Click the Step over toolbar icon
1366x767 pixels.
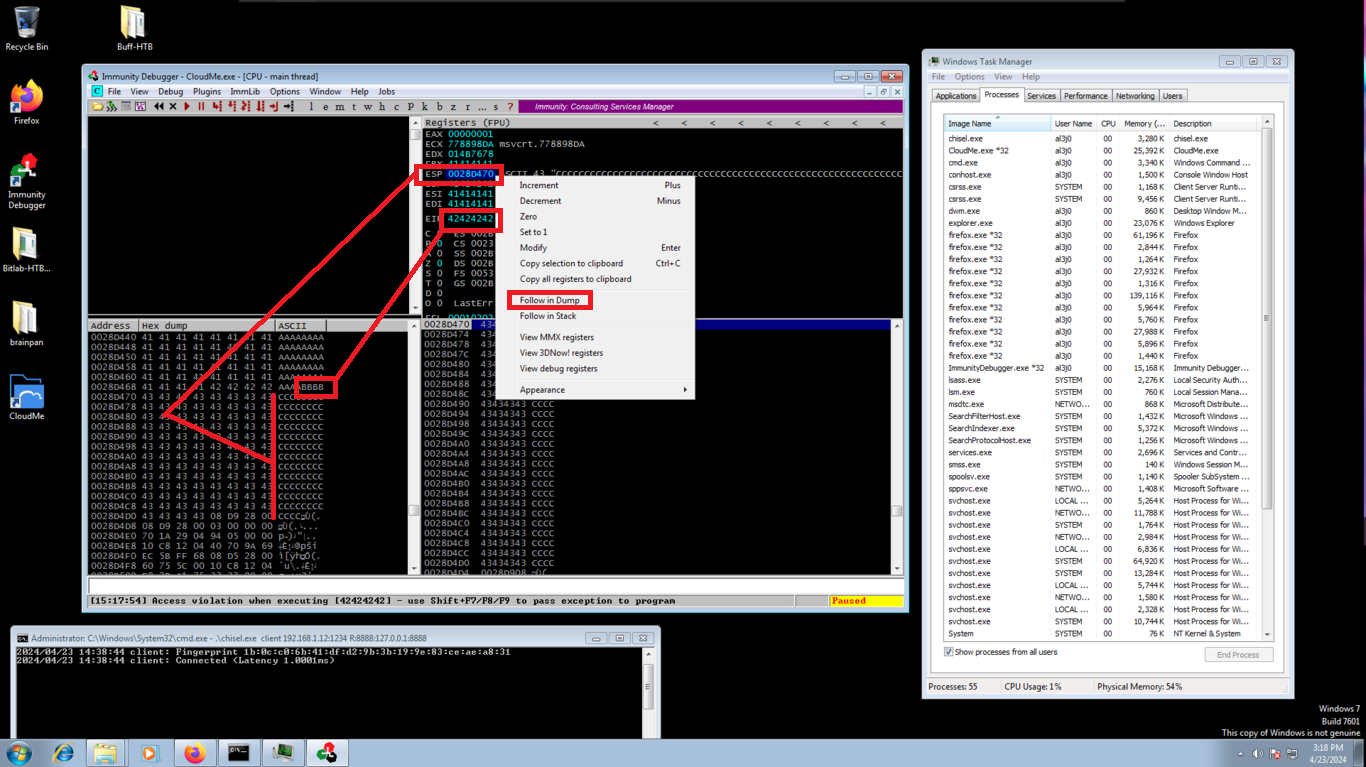click(x=231, y=106)
